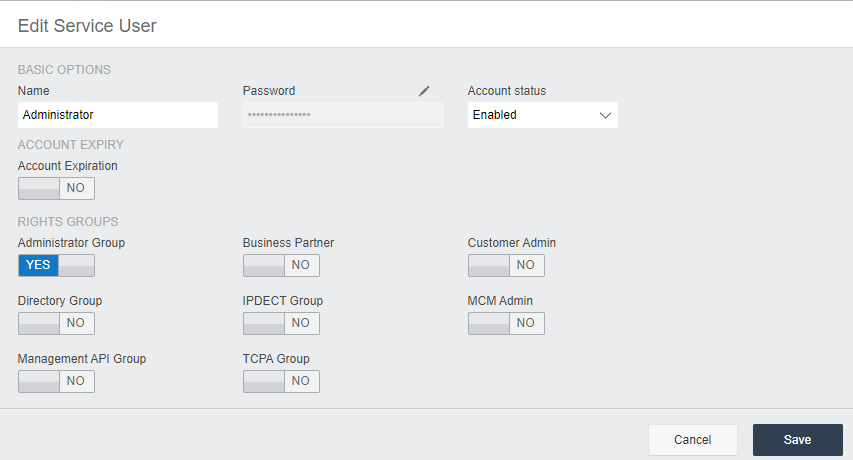This screenshot has height=460, width=853.
Task: Open the Account status dropdown
Action: click(x=543, y=115)
